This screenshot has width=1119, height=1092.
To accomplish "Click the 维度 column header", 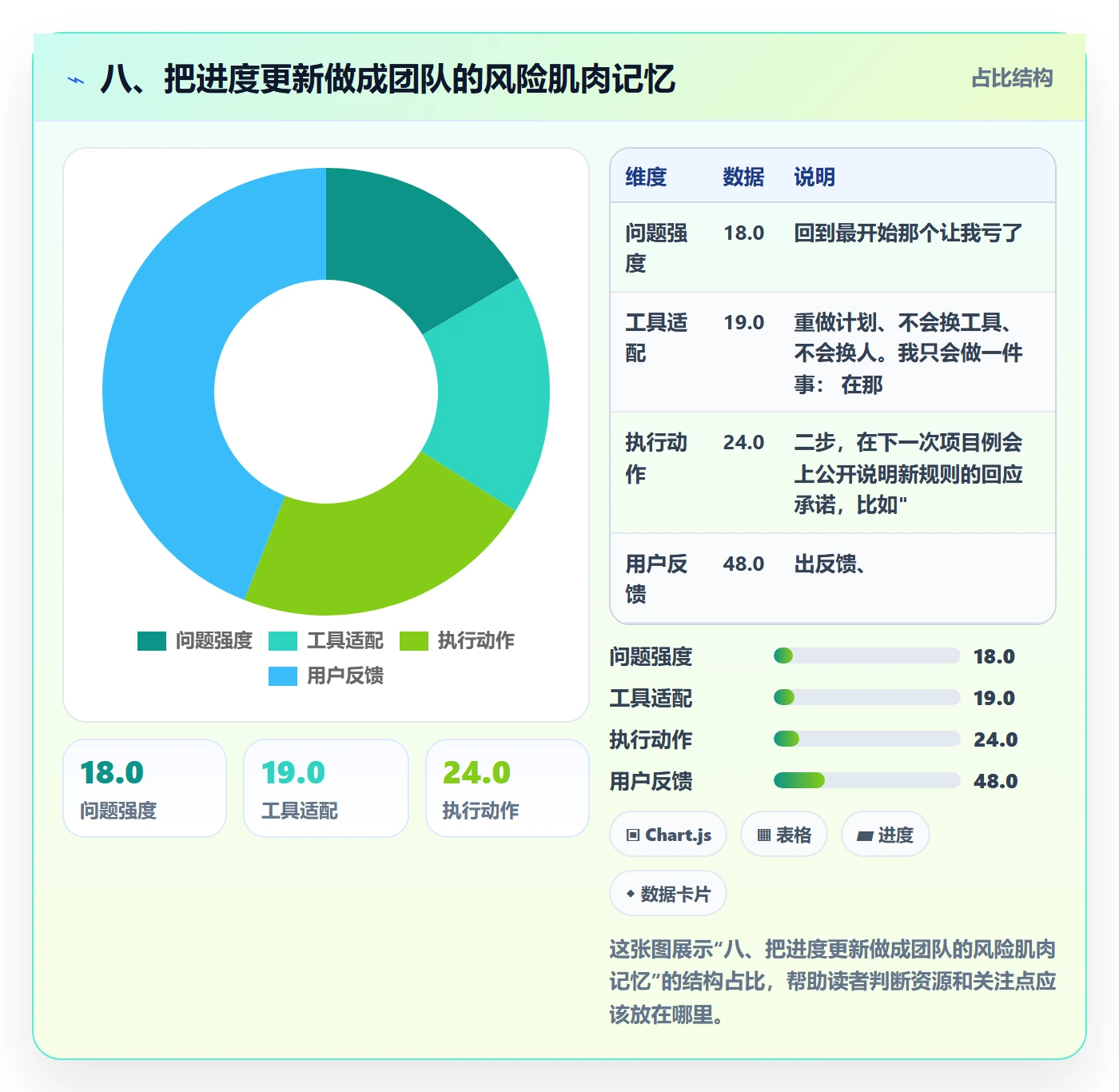I will (646, 177).
